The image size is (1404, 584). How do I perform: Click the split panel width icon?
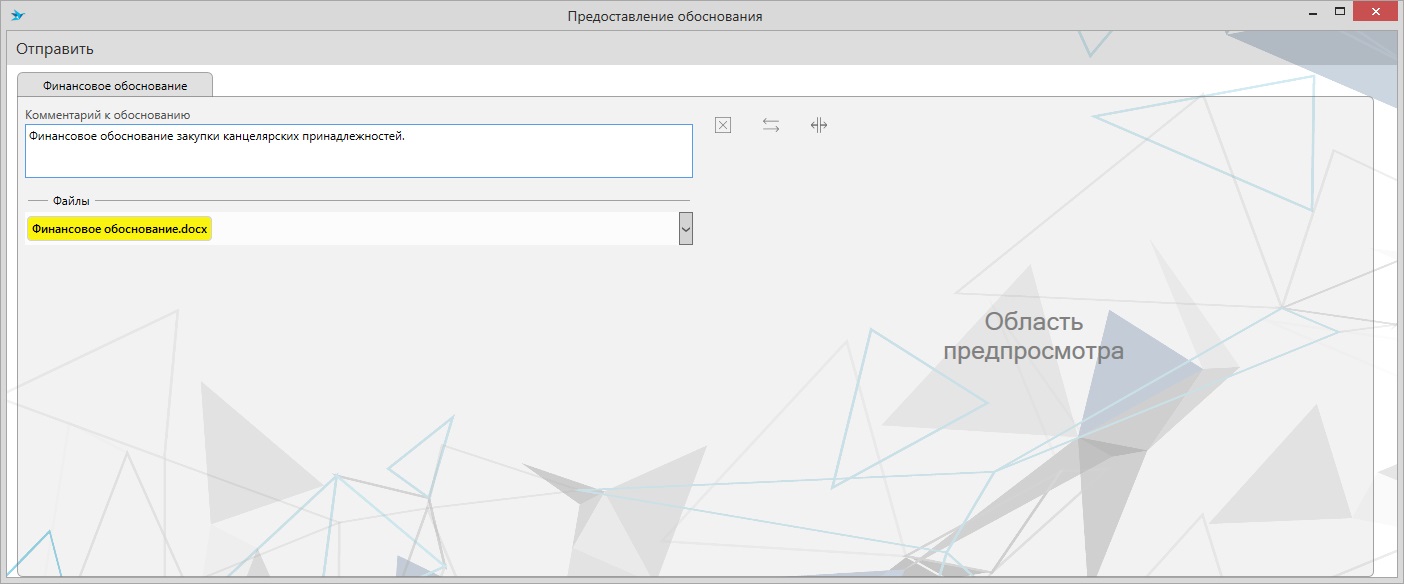point(819,125)
